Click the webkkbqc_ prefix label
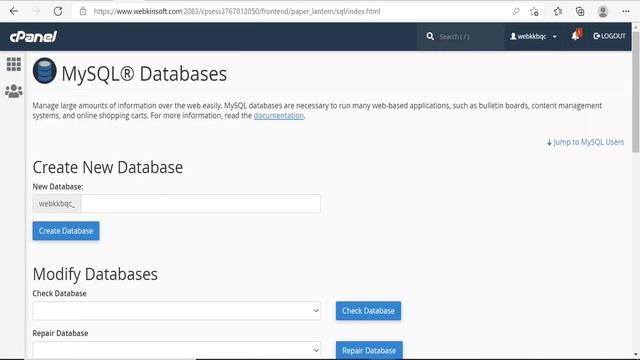Image resolution: width=640 pixels, height=360 pixels. coord(57,203)
